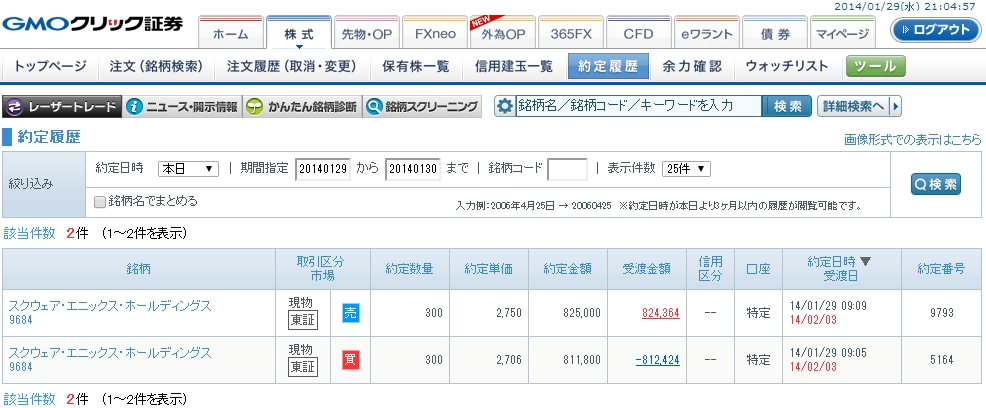Click the ログアウト button
Image resolution: width=986 pixels, height=408 pixels.
point(934,30)
